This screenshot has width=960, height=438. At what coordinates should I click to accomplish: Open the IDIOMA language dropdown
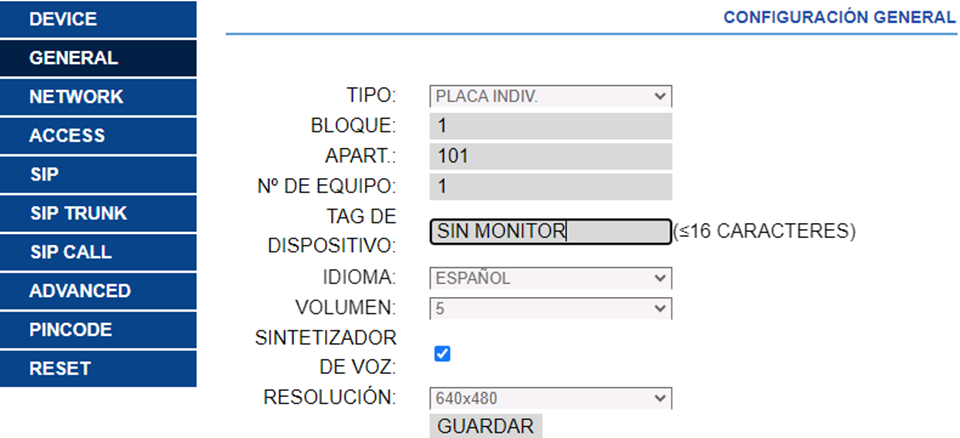pos(550,278)
